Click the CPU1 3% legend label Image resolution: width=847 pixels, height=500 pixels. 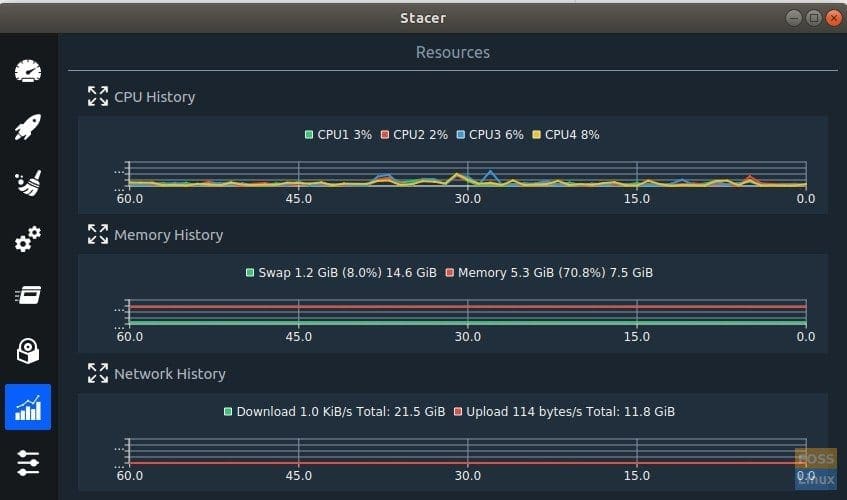click(x=345, y=134)
